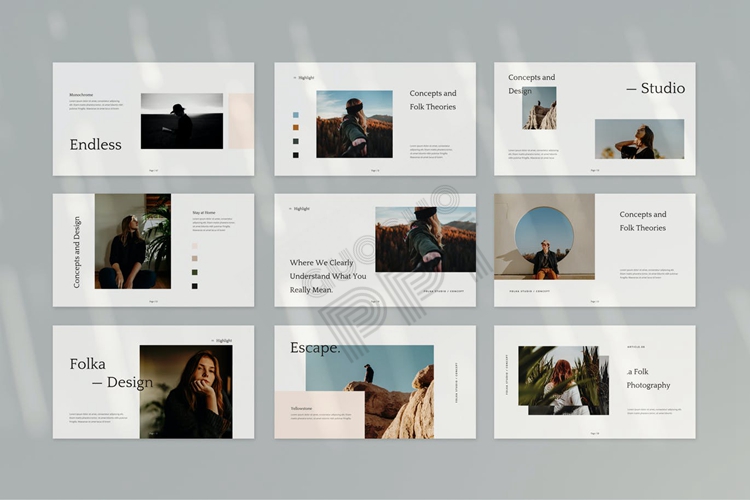The width and height of the screenshot is (750, 500).
Task: Pick the orange color swatch
Action: click(296, 127)
